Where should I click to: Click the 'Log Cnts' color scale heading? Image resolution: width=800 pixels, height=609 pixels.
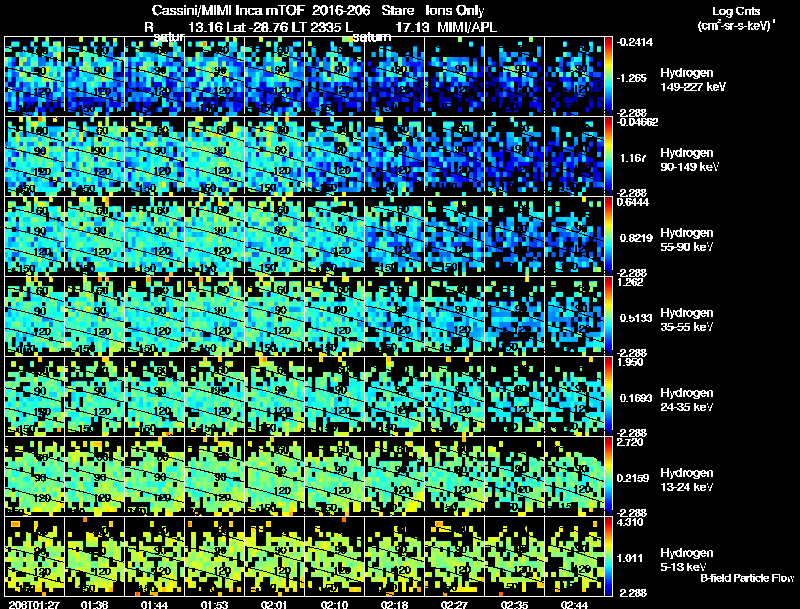[x=736, y=11]
